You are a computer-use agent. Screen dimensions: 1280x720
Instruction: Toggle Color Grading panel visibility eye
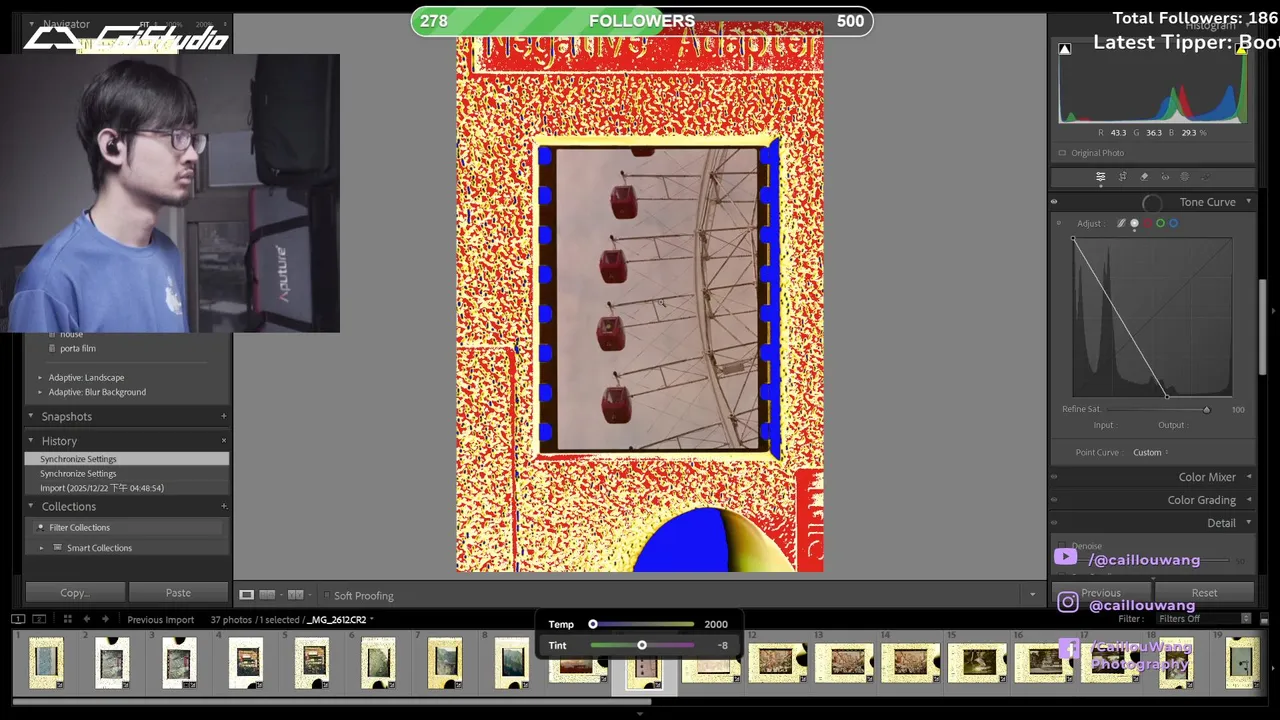pos(1054,500)
